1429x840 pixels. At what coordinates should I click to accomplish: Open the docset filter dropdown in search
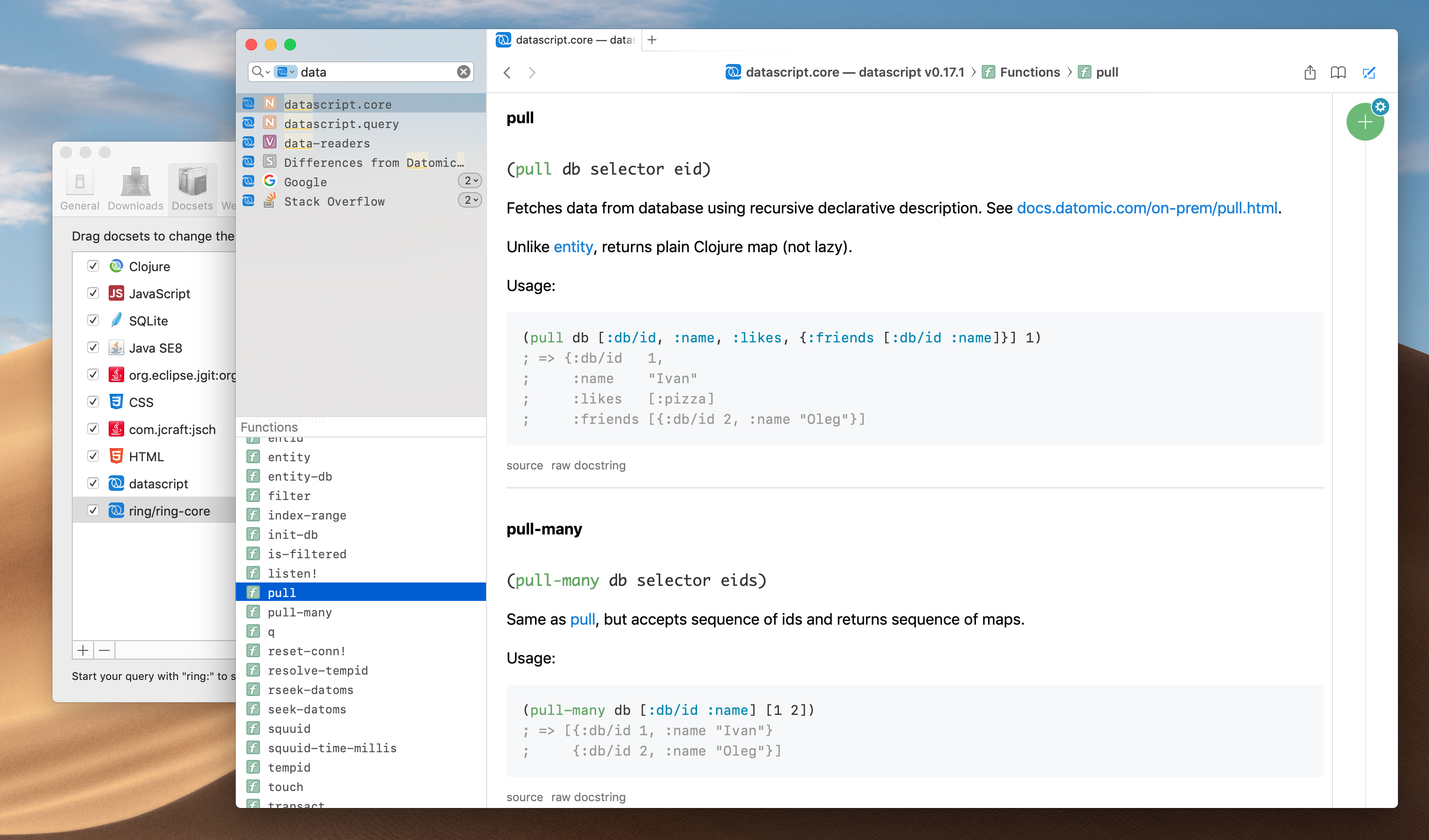point(285,72)
